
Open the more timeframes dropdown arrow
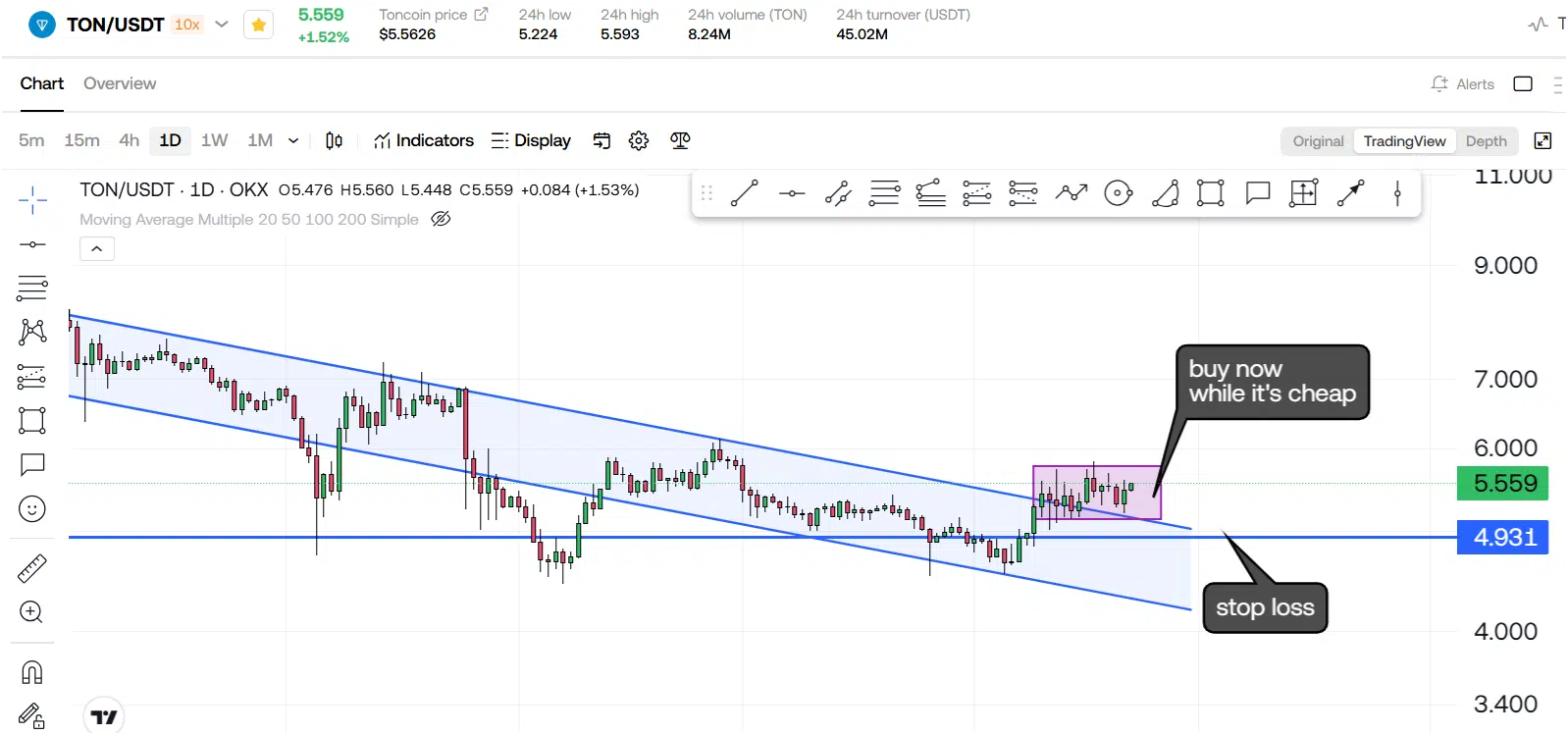coord(292,140)
